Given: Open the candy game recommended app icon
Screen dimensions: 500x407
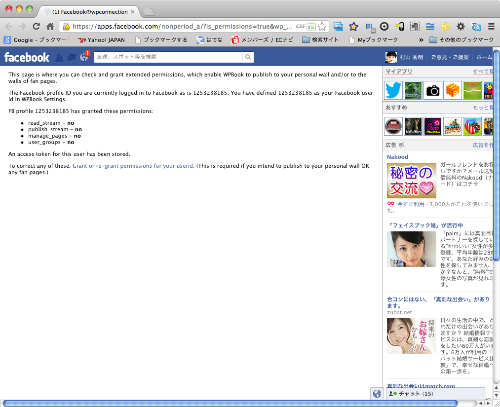Looking at the screenshot, I should coord(472,126).
